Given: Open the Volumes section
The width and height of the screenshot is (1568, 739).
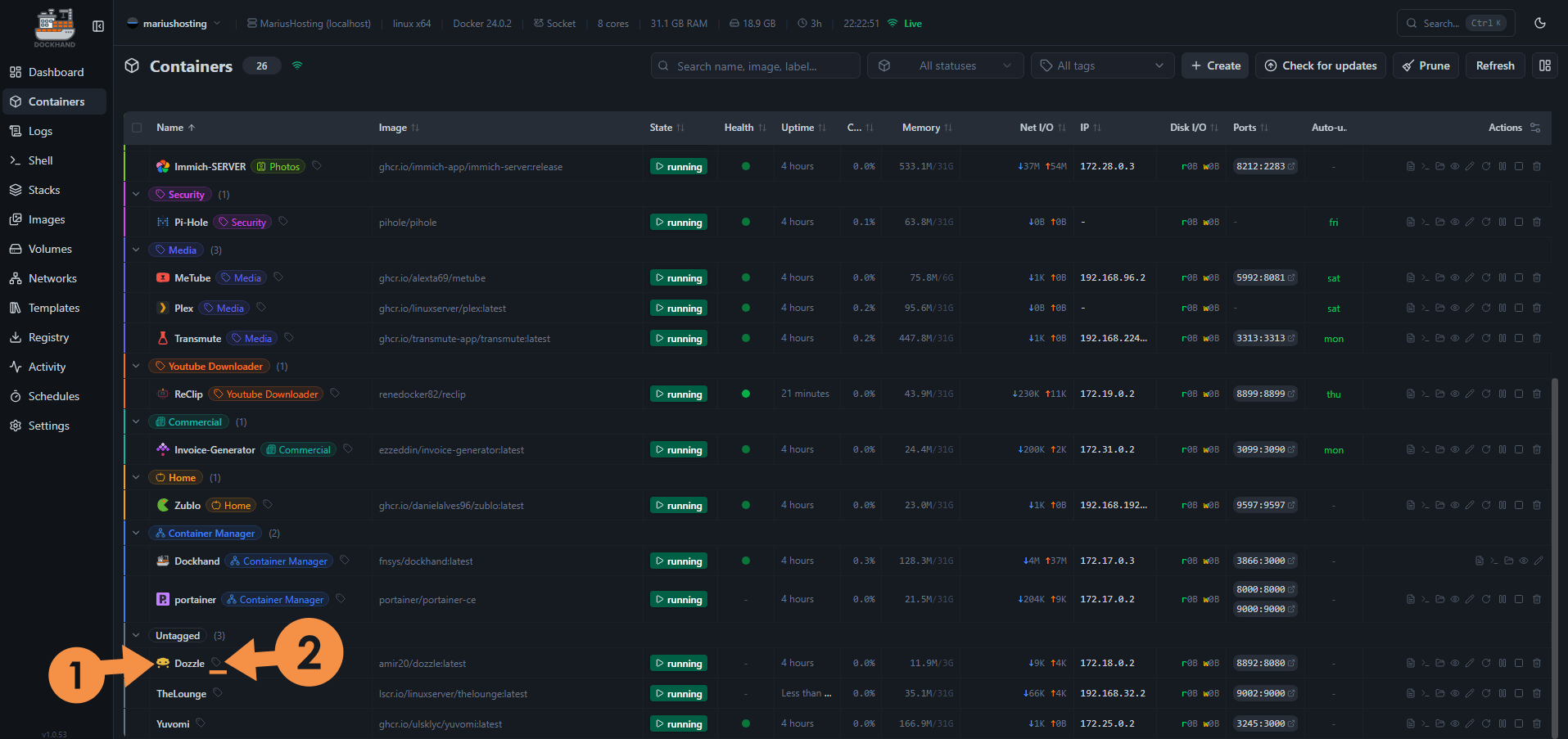Looking at the screenshot, I should (55, 249).
